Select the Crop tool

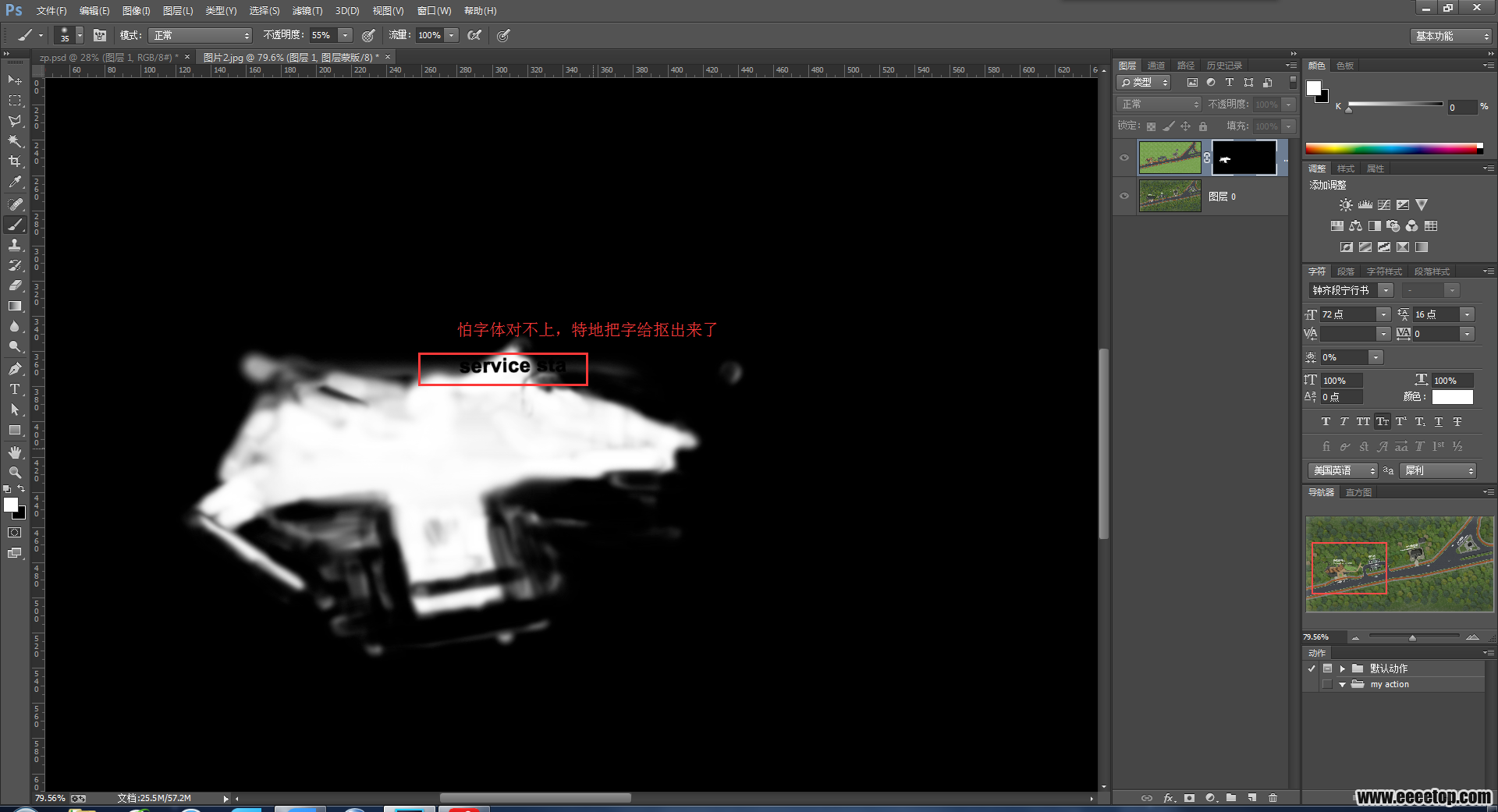(15, 161)
